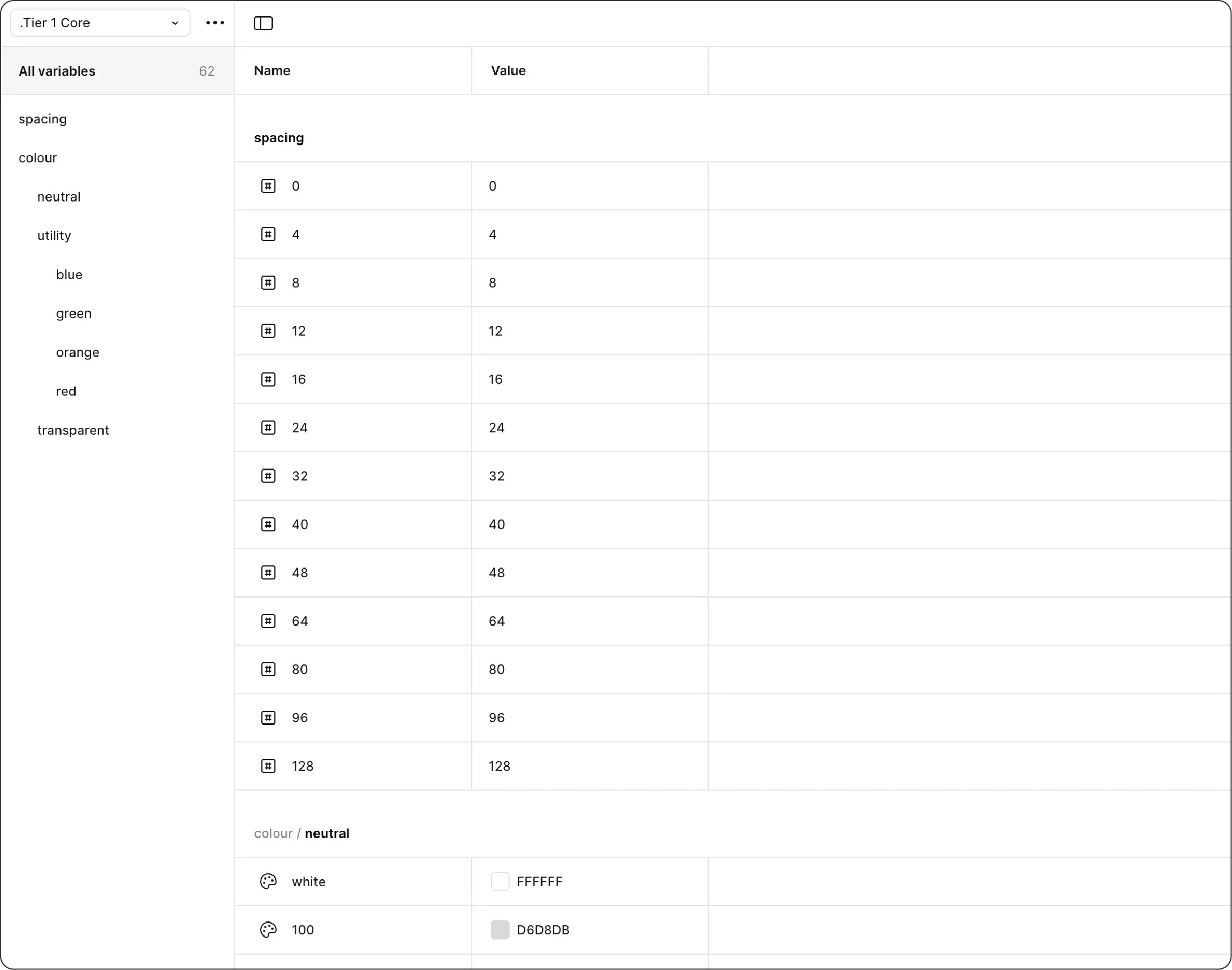
Task: Expand the utility group in sidebar
Action: point(54,235)
